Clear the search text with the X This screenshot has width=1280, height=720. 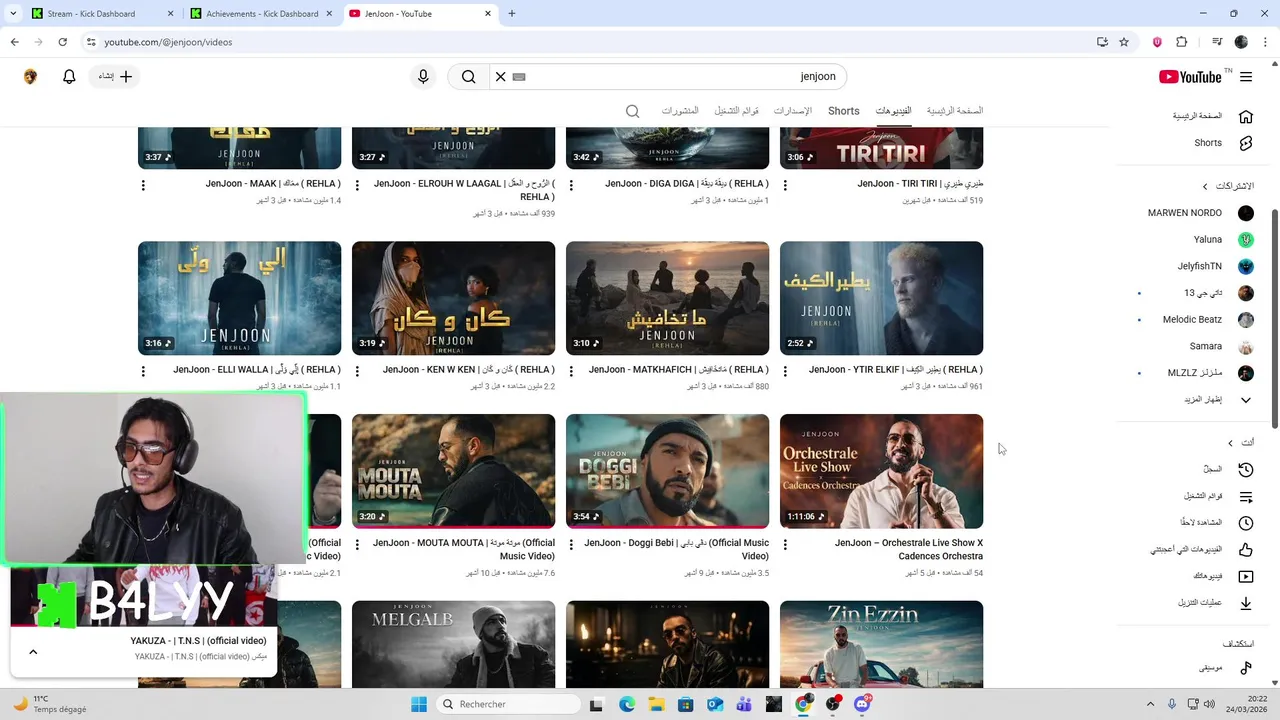point(501,76)
